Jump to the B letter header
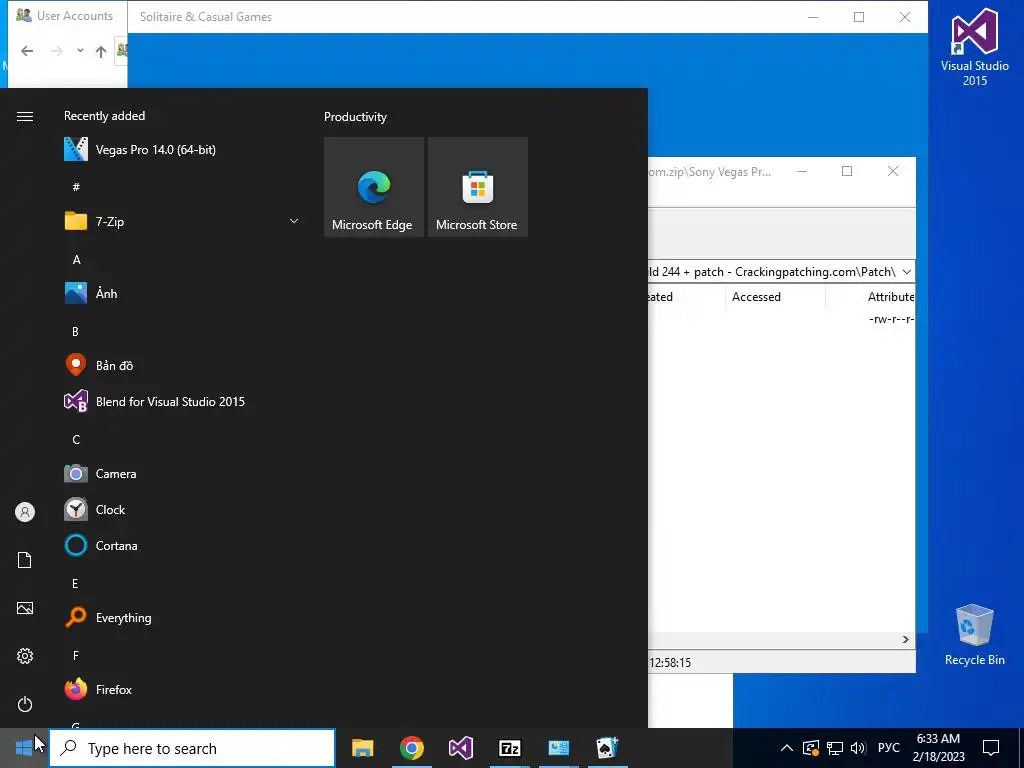The height and width of the screenshot is (768, 1024). click(75, 331)
